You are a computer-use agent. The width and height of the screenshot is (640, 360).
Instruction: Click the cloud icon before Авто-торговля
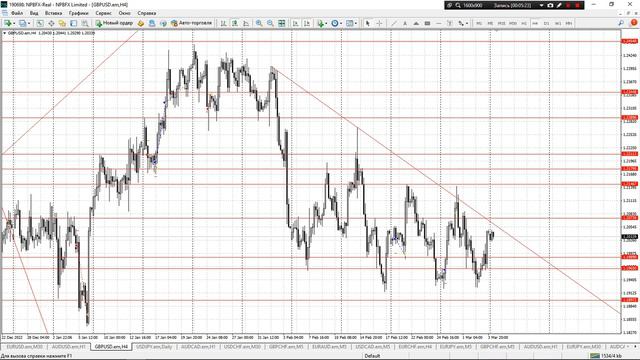click(x=163, y=23)
